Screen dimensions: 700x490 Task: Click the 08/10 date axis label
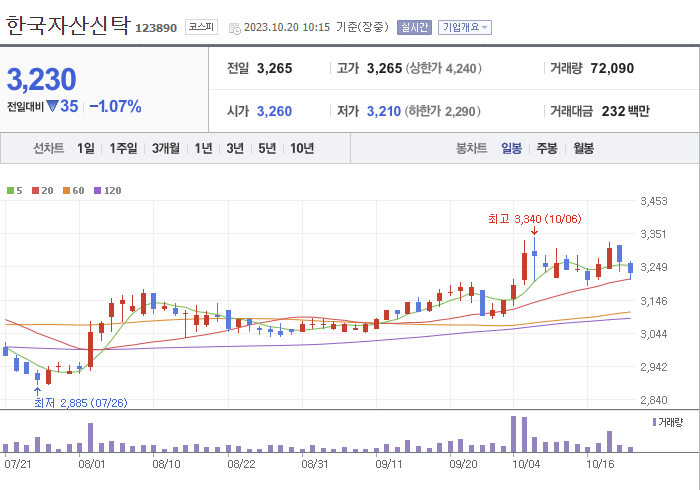tap(167, 464)
